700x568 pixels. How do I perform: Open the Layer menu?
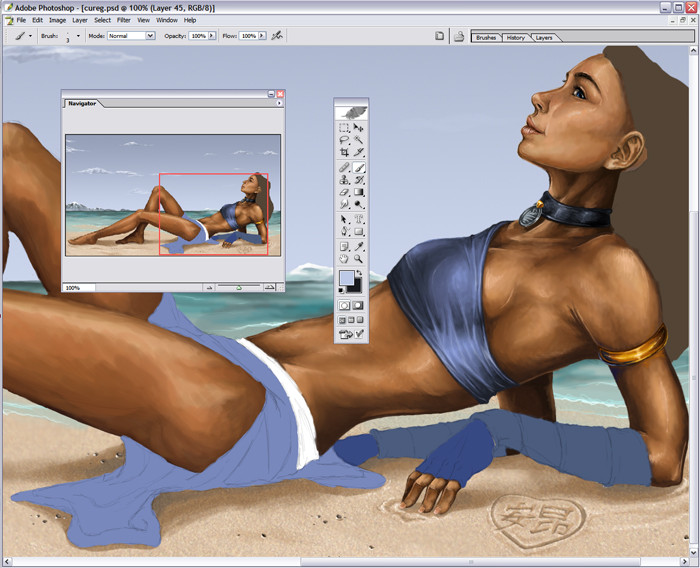tap(80, 20)
